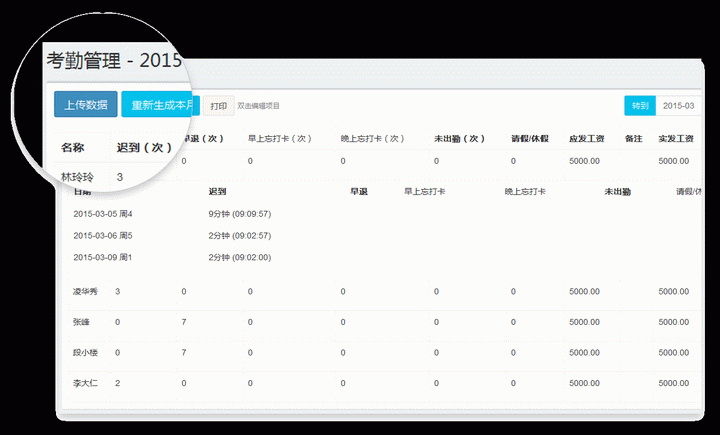The height and width of the screenshot is (435, 720).
Task: Select employee name 李大仁
Action: 85,383
